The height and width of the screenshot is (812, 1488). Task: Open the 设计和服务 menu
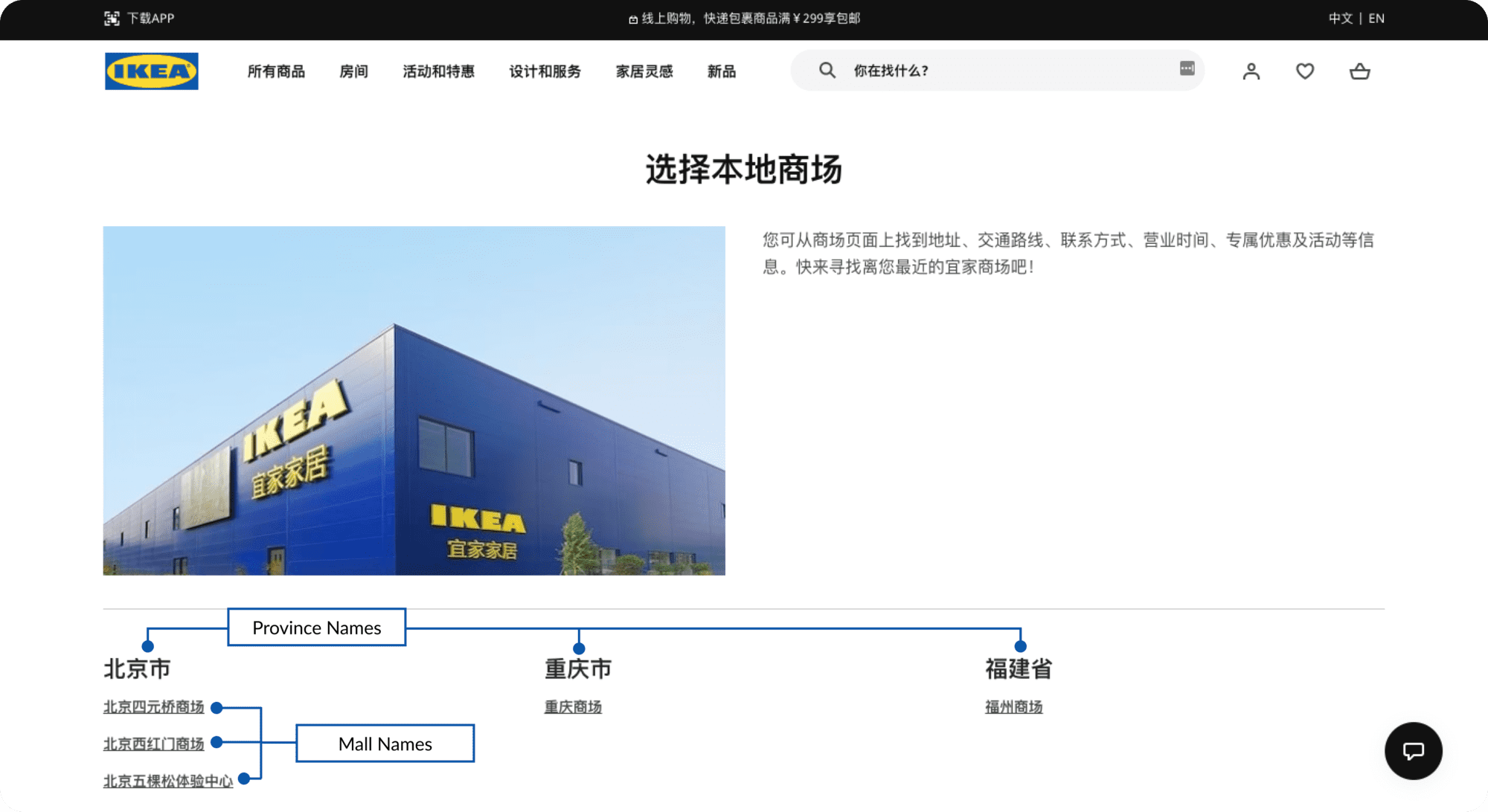[x=545, y=71]
